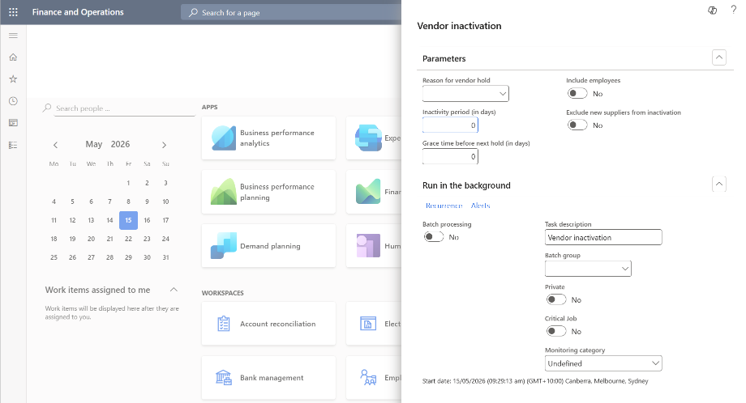This screenshot has width=746, height=403.
Task: Open the Bank management tile
Action: (x=269, y=377)
